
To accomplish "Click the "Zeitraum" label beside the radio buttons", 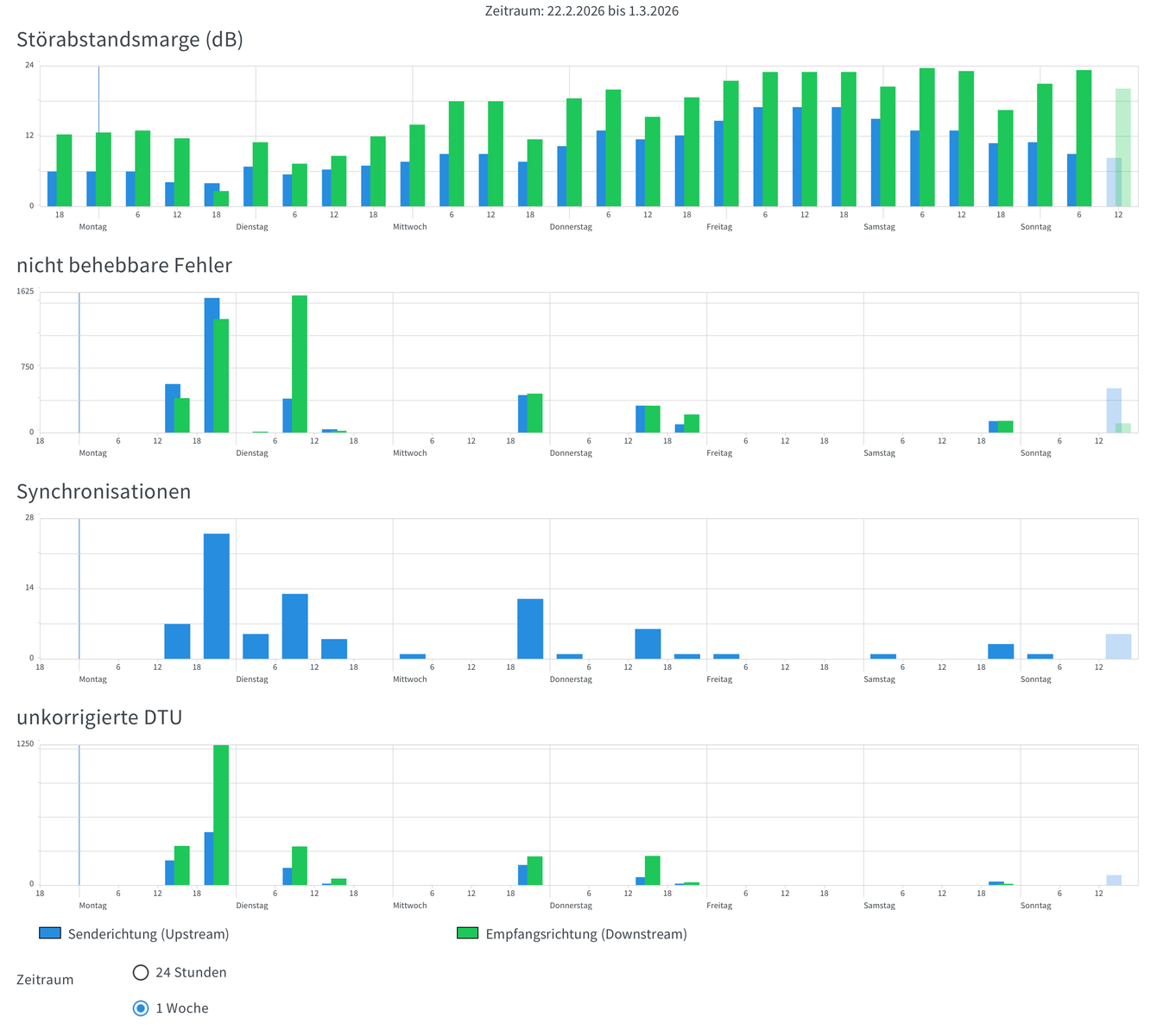I will tap(45, 980).
